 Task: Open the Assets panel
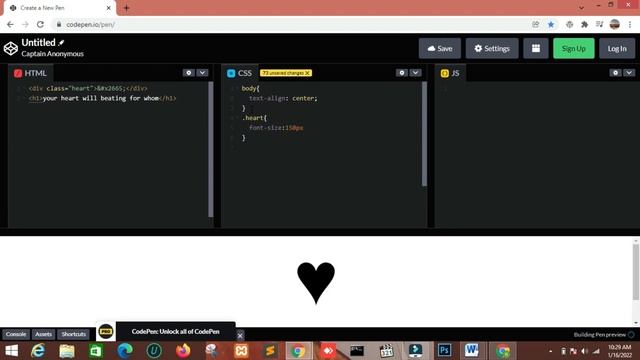coord(43,334)
